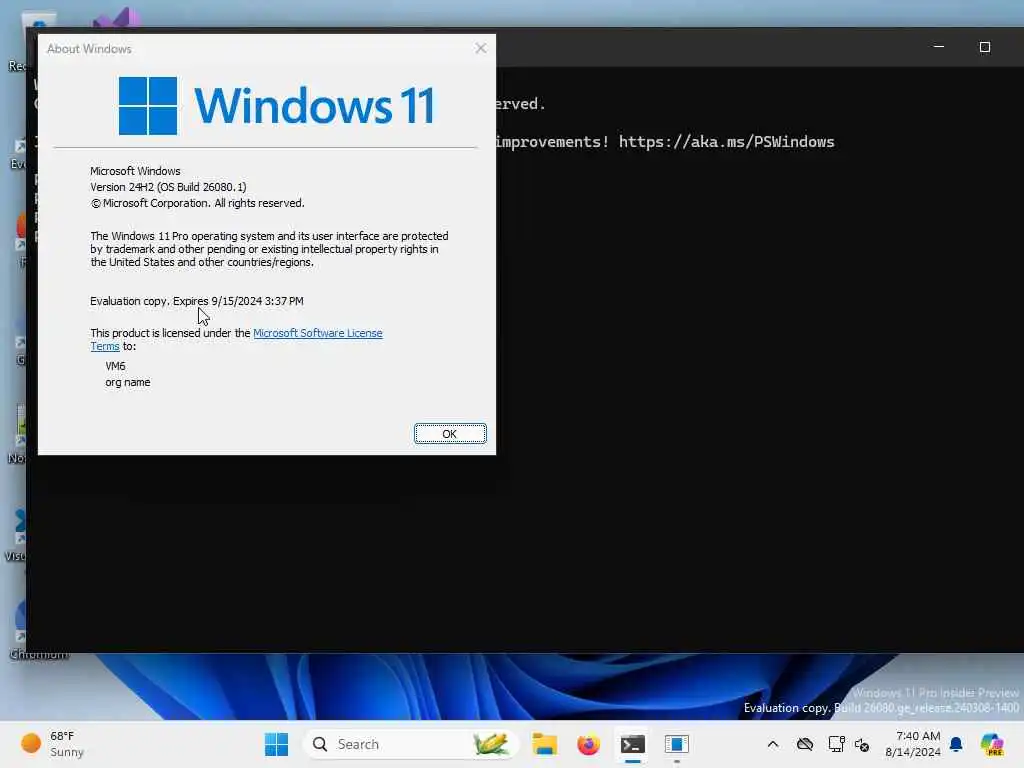Click the corn search highlight icon
The width and height of the screenshot is (1024, 768).
[x=491, y=744]
